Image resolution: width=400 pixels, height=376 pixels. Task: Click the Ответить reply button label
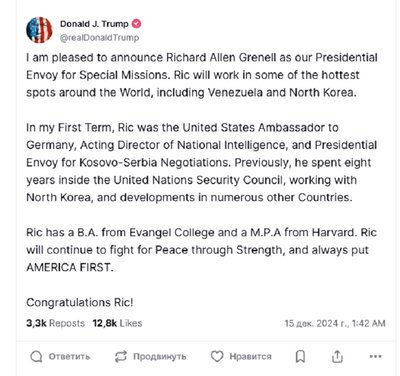coord(69,356)
